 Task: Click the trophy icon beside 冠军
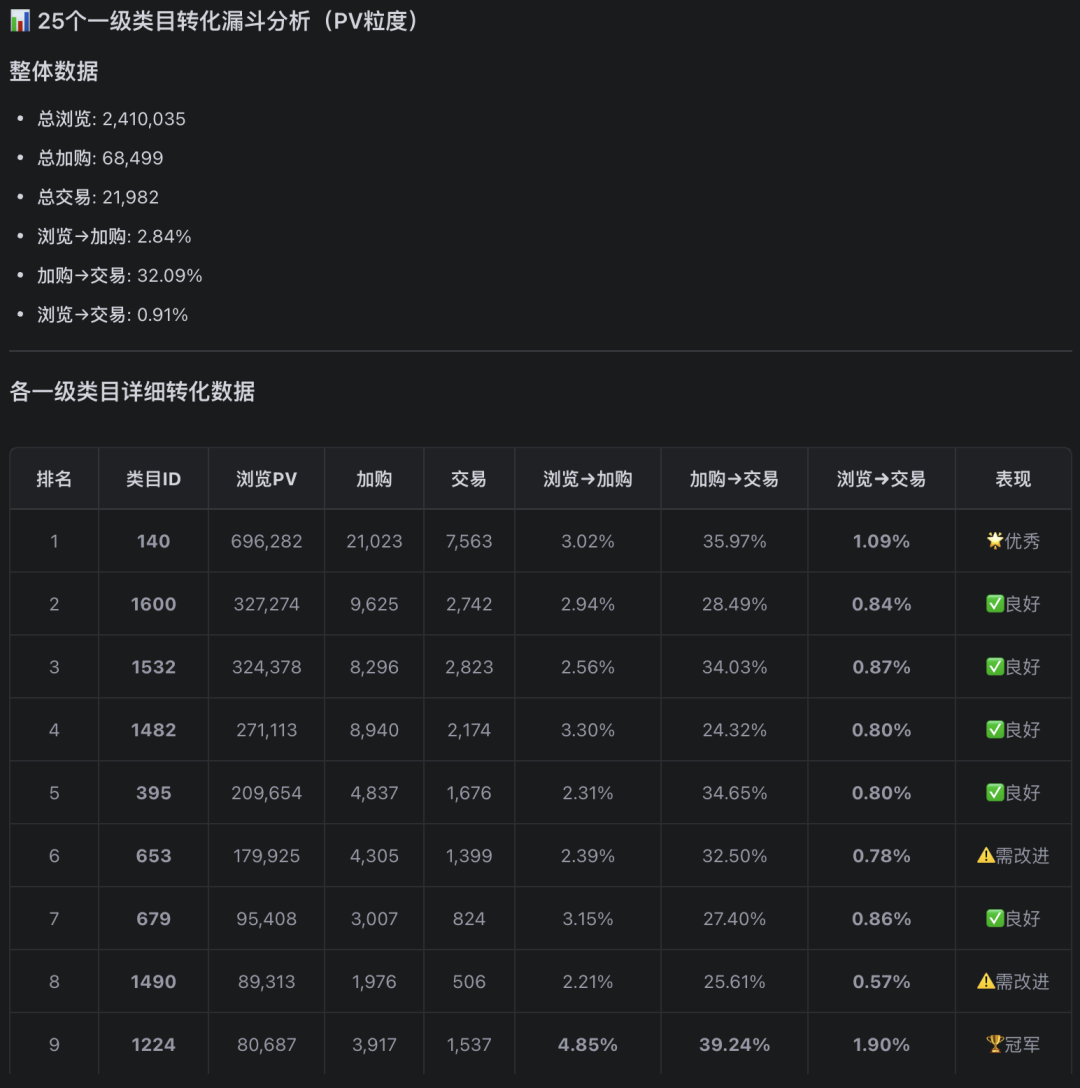(x=994, y=1045)
